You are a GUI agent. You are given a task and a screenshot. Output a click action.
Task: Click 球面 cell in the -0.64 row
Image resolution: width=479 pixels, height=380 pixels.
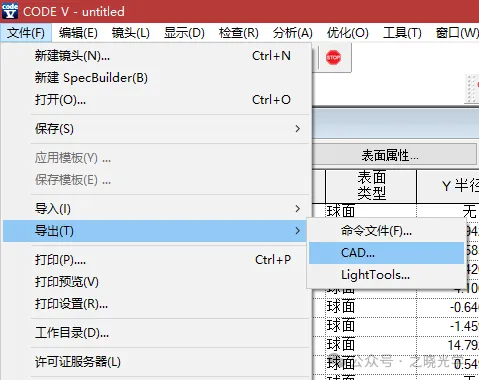(371, 307)
